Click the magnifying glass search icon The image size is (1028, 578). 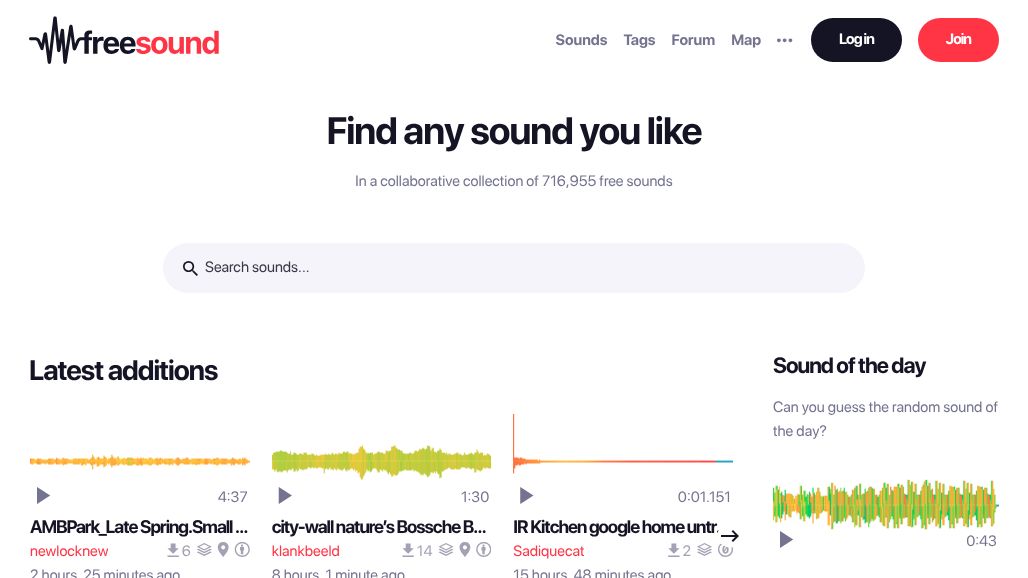click(x=190, y=268)
